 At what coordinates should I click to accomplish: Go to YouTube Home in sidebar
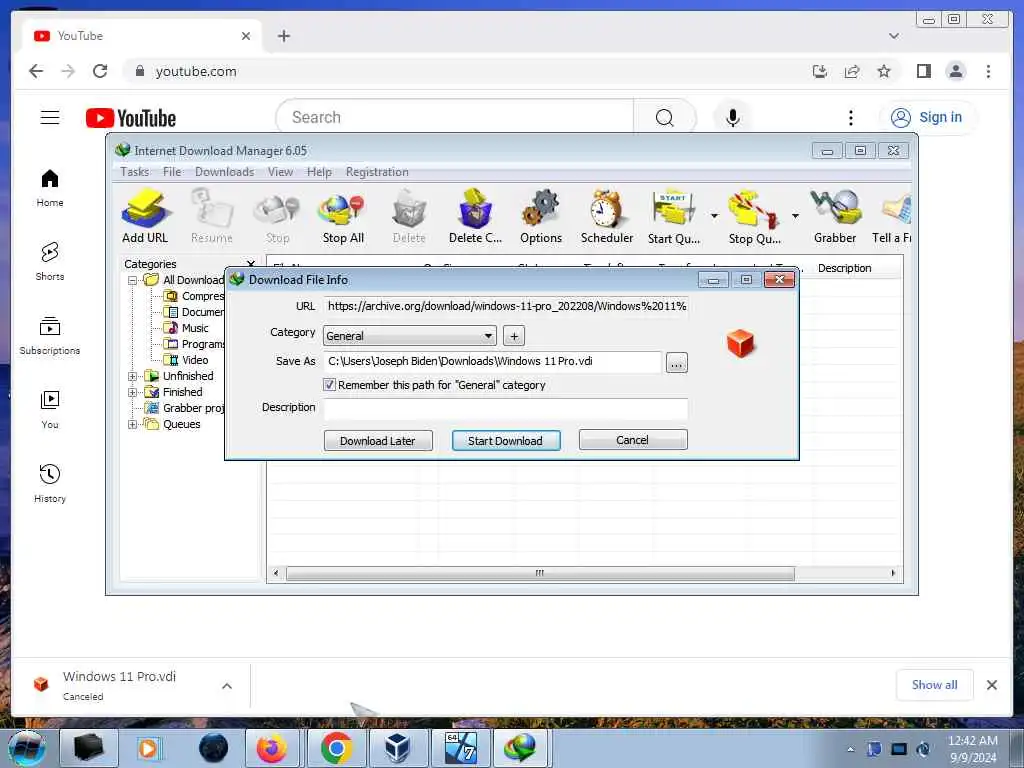coord(50,188)
